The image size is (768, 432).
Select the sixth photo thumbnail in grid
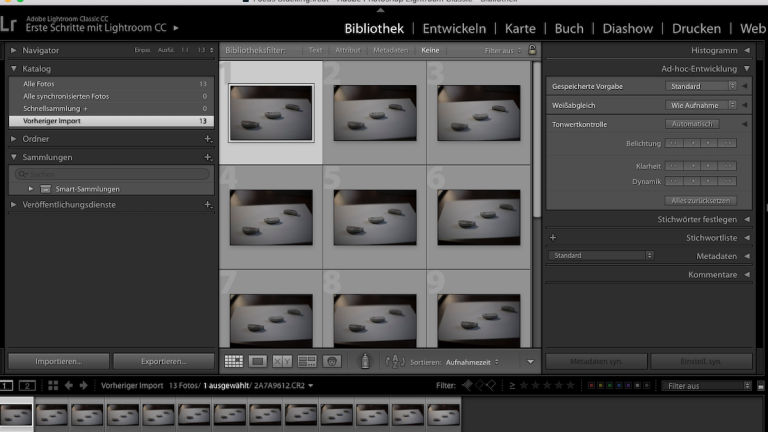click(478, 217)
